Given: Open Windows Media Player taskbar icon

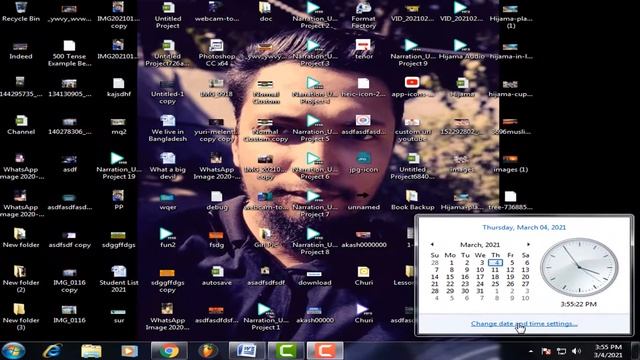Looking at the screenshot, I should (x=129, y=351).
